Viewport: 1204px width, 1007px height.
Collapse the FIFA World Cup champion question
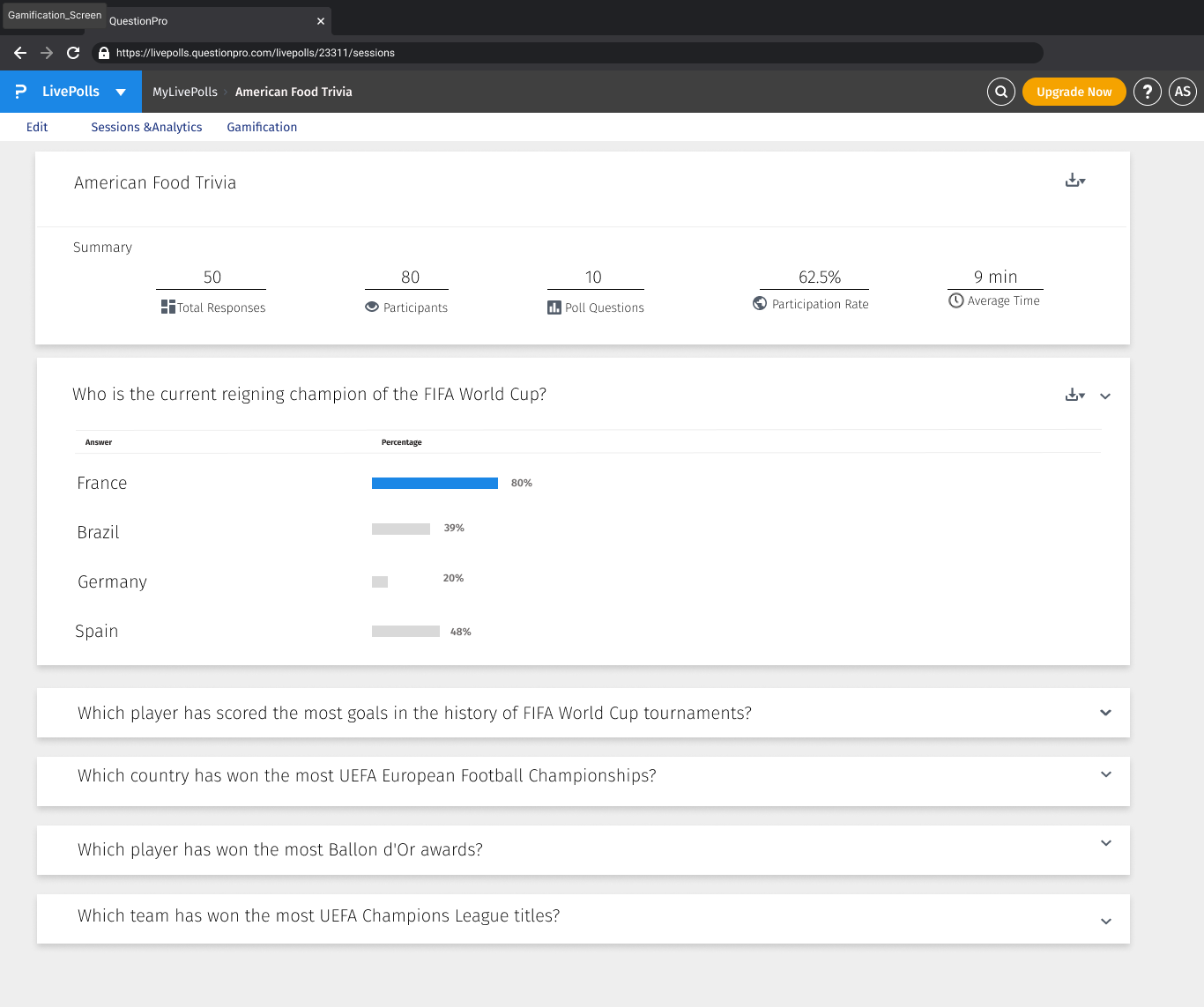click(1105, 396)
